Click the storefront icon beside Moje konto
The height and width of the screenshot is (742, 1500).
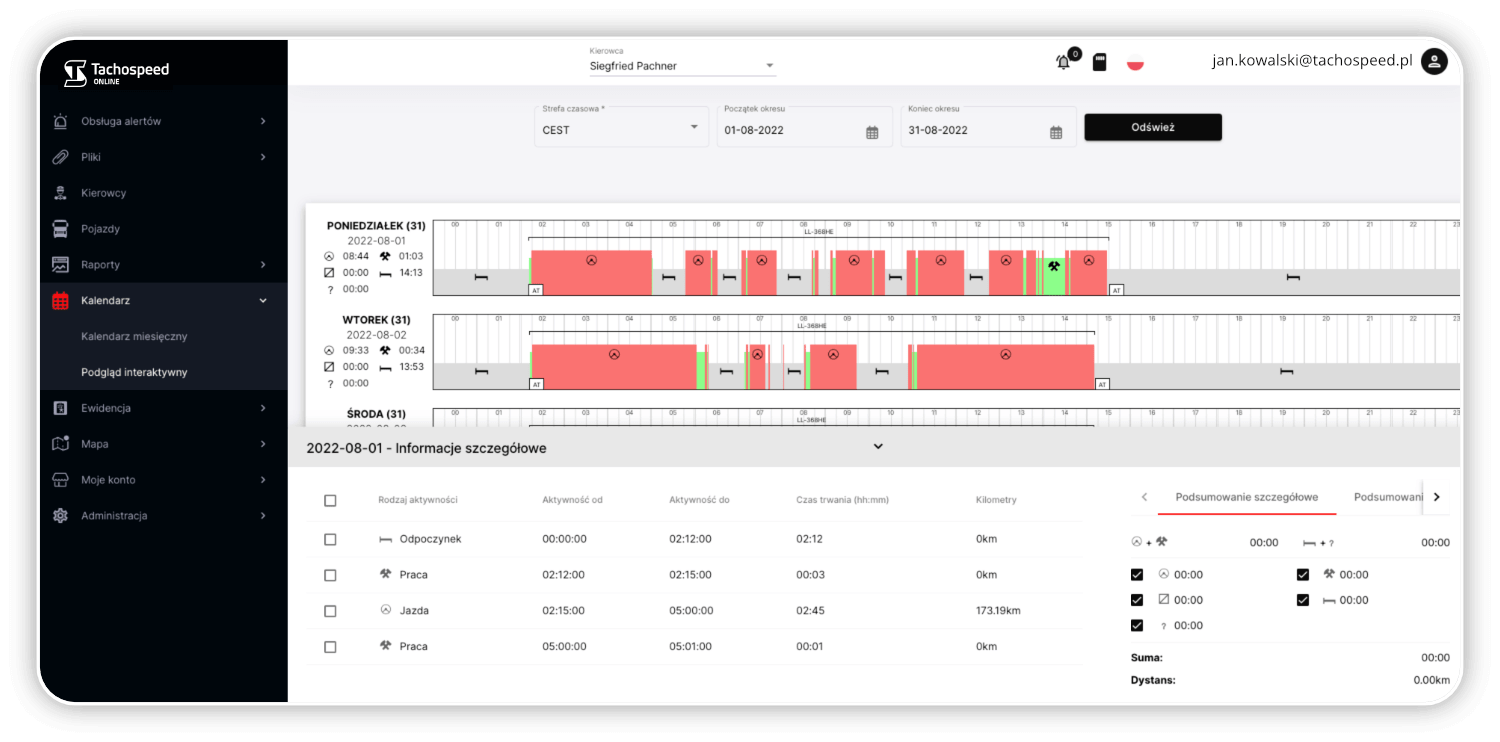point(60,480)
